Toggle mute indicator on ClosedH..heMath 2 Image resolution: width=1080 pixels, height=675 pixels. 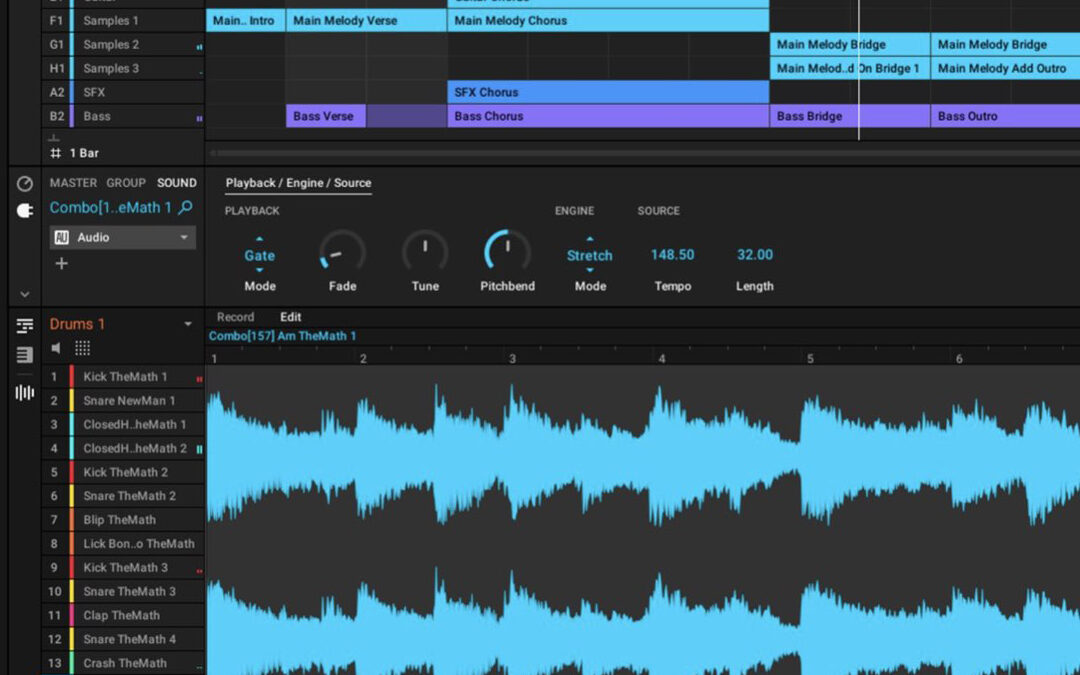point(197,448)
